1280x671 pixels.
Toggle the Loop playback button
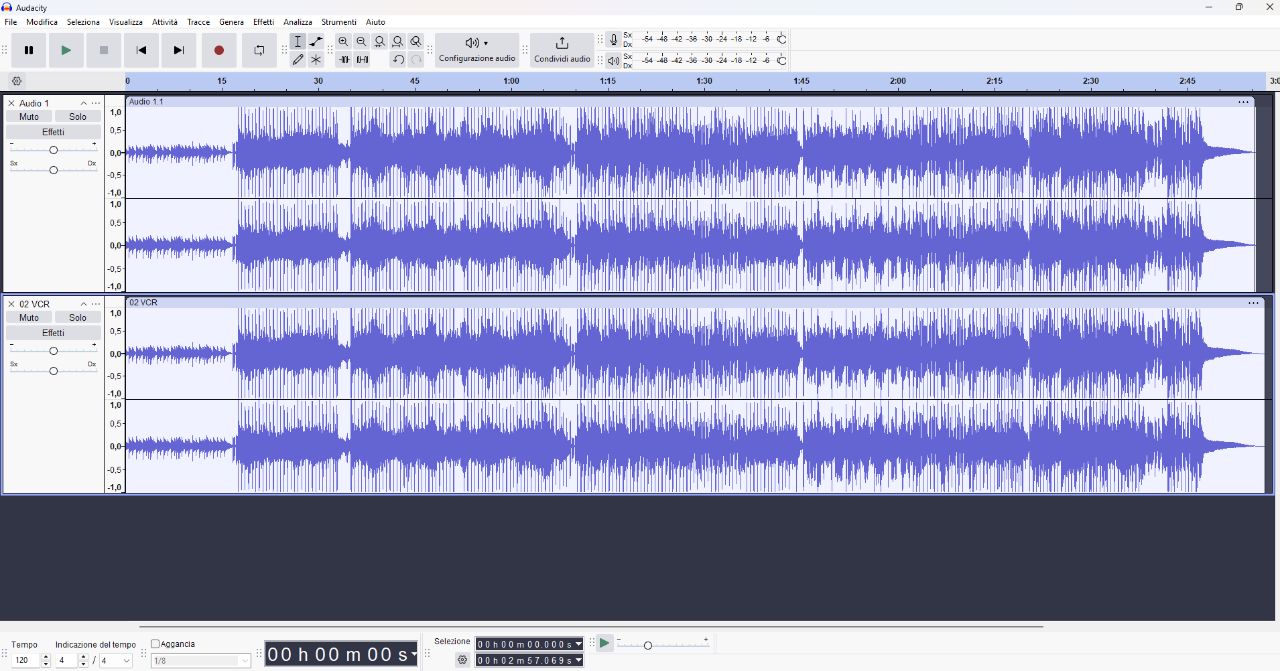[259, 50]
